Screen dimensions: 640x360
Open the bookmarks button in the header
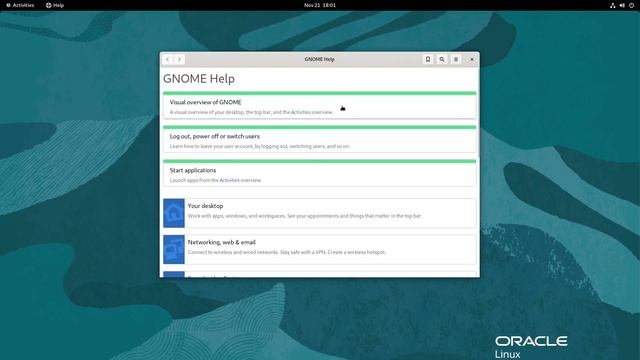coord(428,59)
